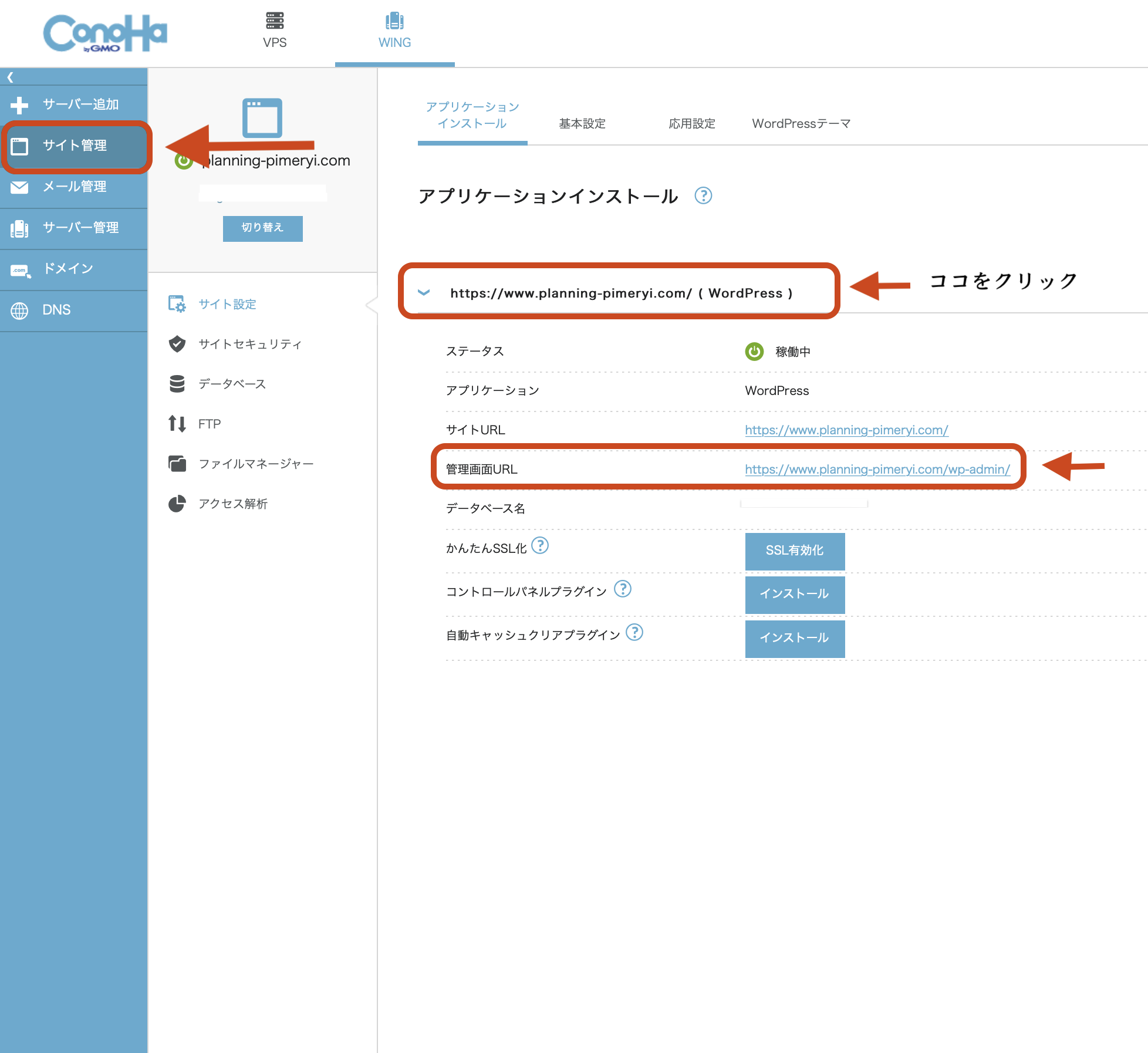The width and height of the screenshot is (1148, 1053).
Task: Select the WING tab at the top
Action: pos(394,32)
